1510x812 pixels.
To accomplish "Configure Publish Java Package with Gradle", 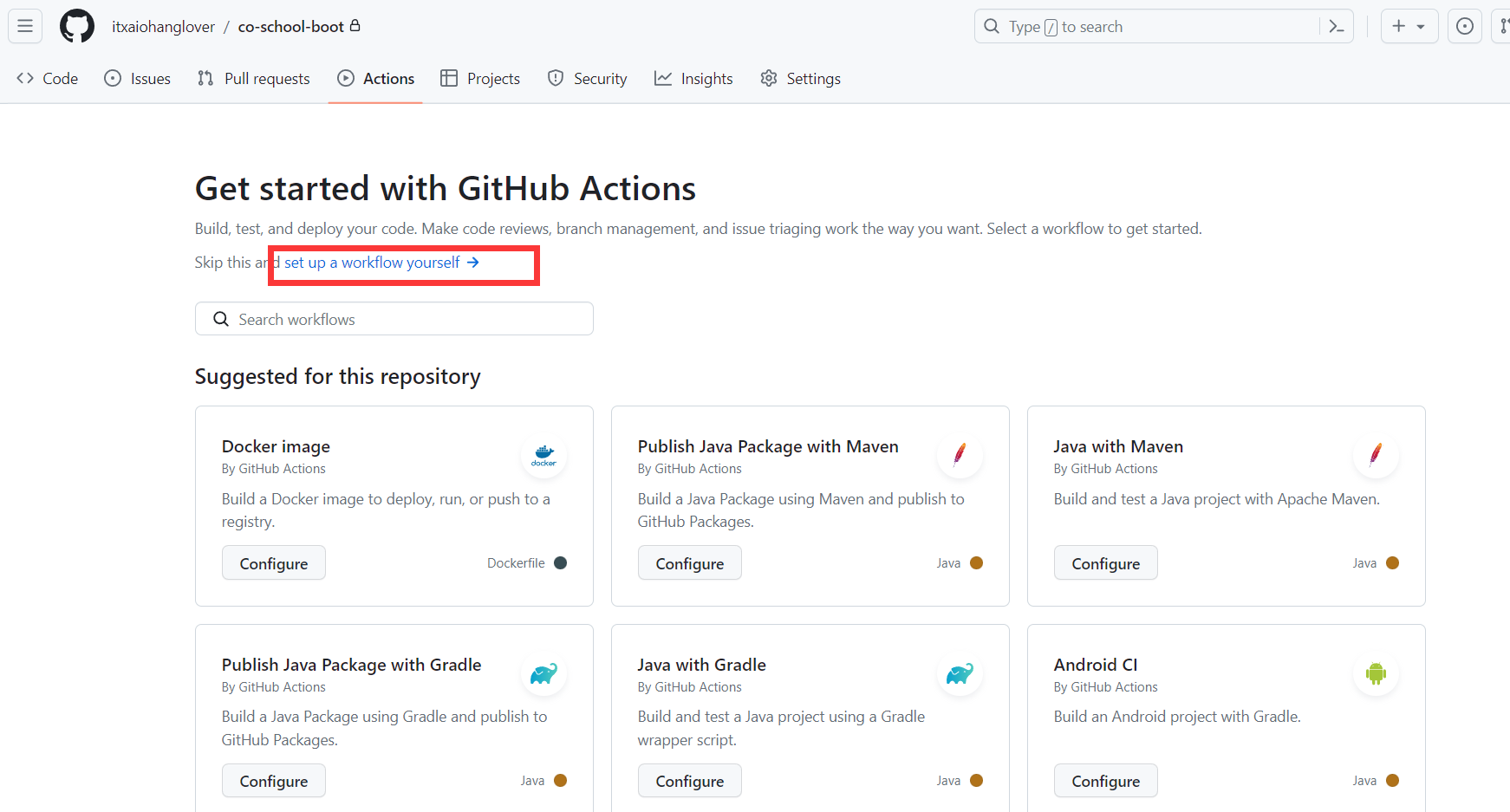I will pyautogui.click(x=274, y=781).
